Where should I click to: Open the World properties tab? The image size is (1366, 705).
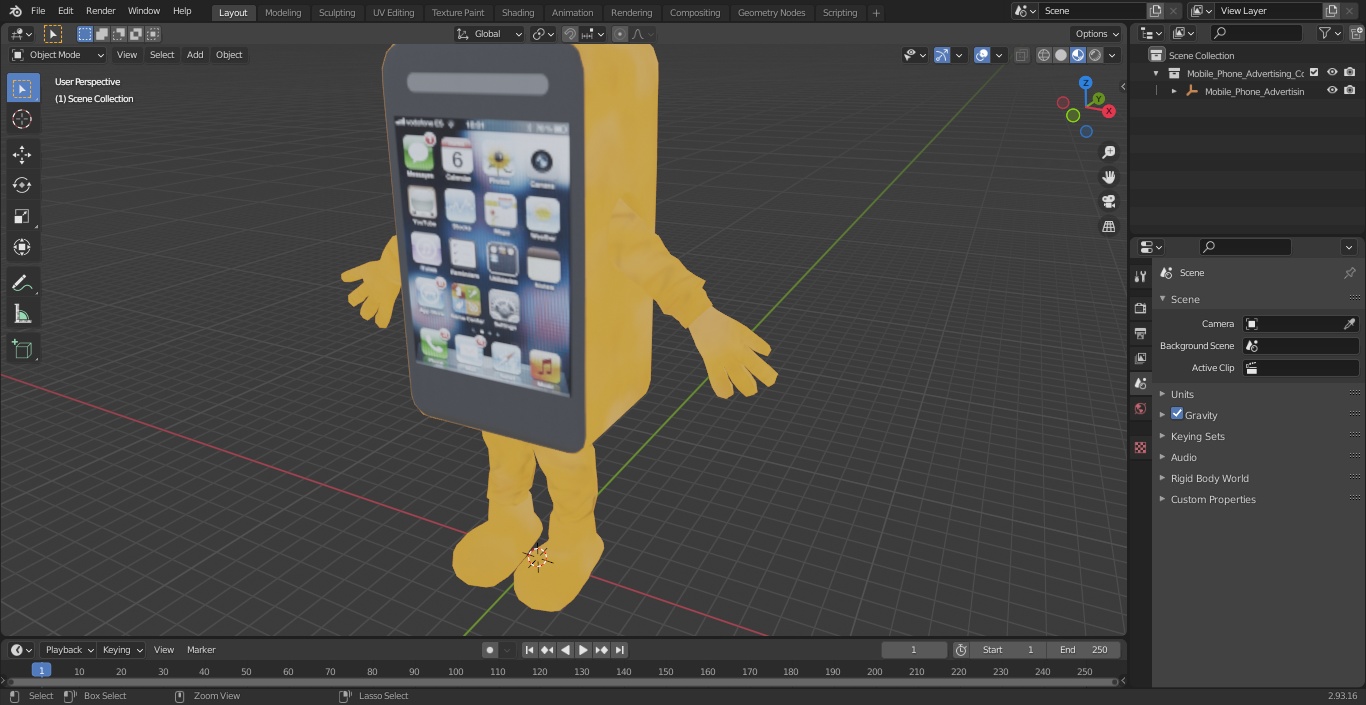[x=1140, y=409]
